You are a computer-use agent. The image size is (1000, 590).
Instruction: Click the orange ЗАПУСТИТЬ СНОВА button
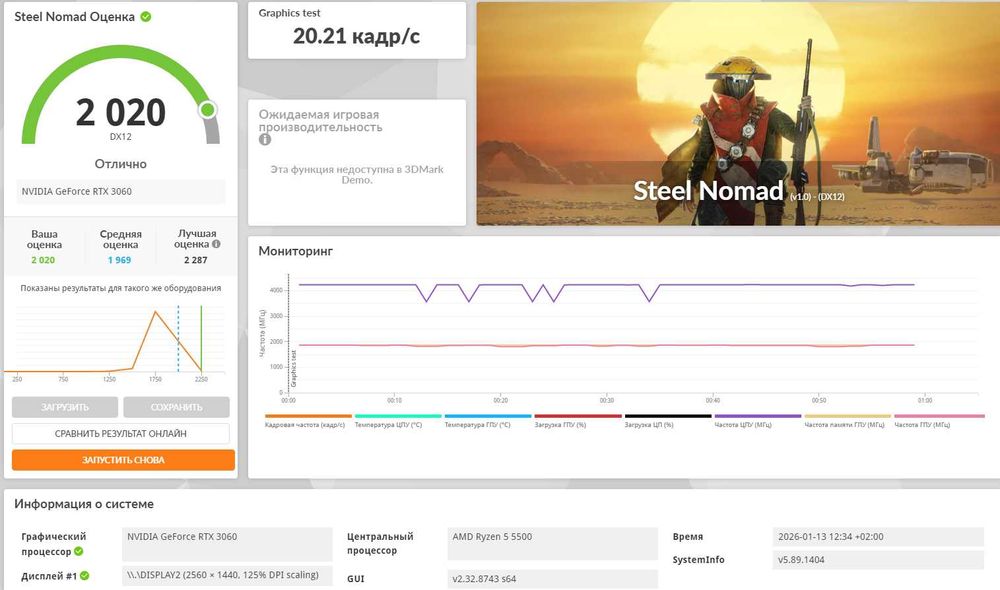123,460
